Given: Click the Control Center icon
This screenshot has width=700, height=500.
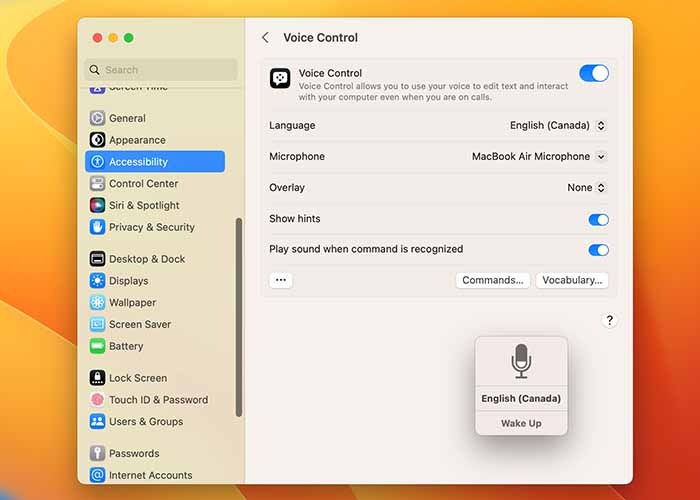Looking at the screenshot, I should coord(97,183).
